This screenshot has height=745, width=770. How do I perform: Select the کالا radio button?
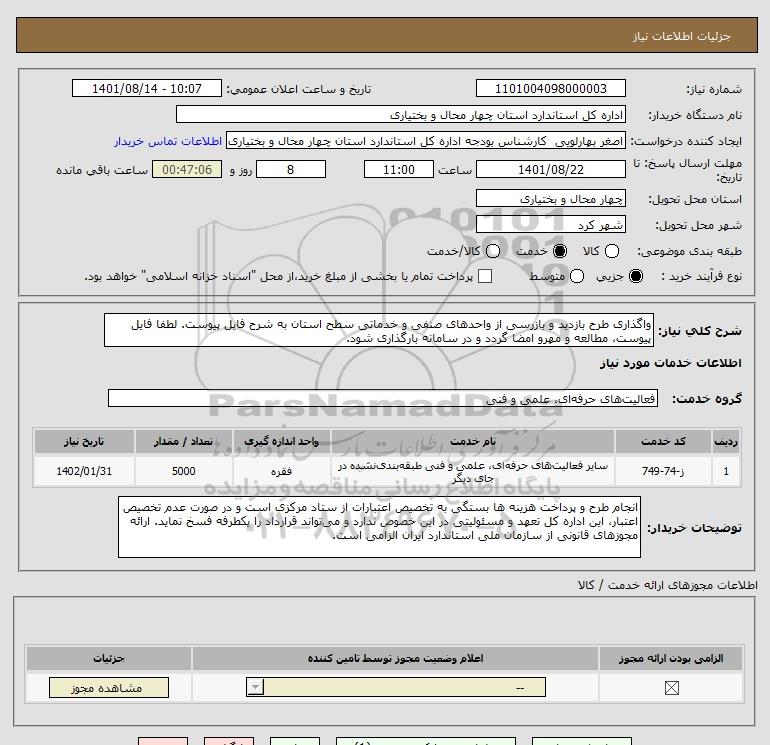point(612,251)
